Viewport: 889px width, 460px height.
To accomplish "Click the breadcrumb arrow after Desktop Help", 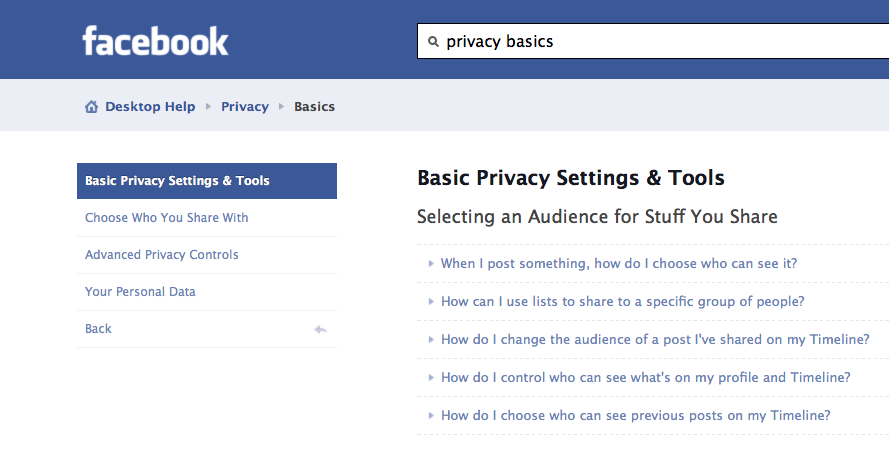I will pos(209,107).
